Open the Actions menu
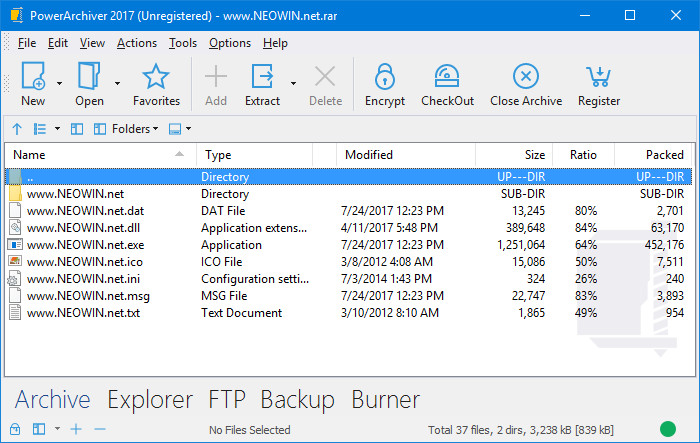The height and width of the screenshot is (443, 700). 137,43
